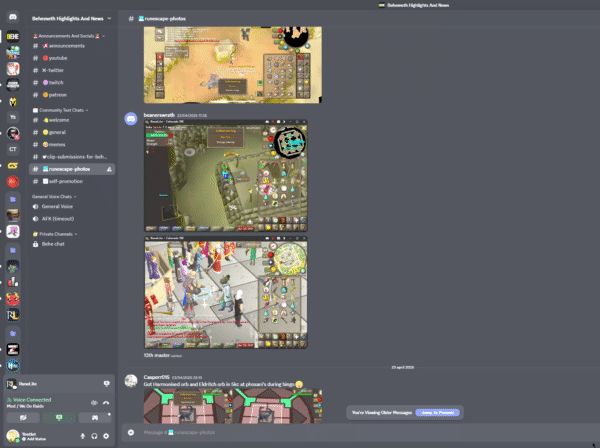Open beanerswrath's avatar
Viewport: 600px width, 448px height.
[131, 119]
